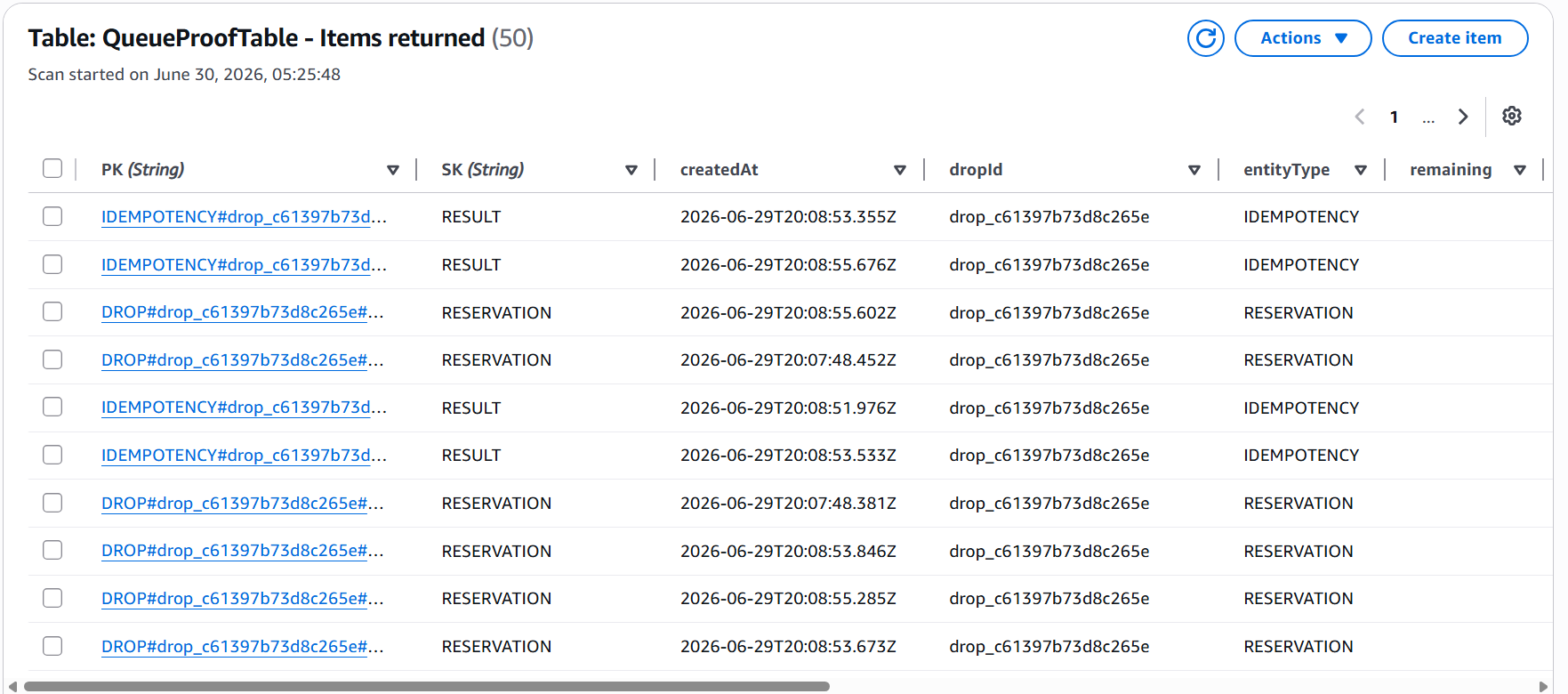Check the row created at 20:07:48.452Z
1568x694 pixels.
click(52, 359)
